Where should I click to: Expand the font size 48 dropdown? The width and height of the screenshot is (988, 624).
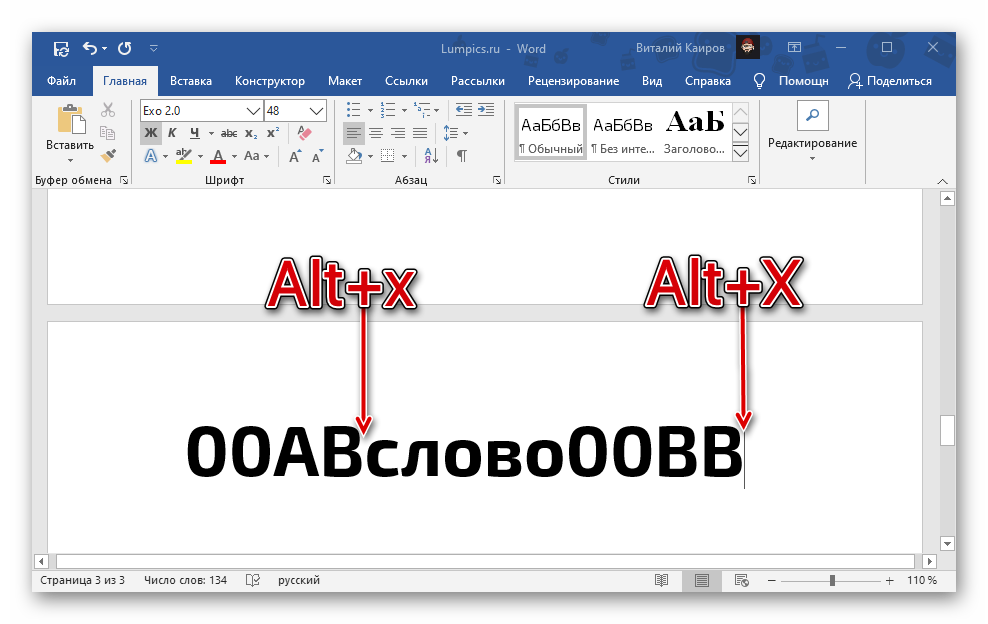tap(317, 110)
